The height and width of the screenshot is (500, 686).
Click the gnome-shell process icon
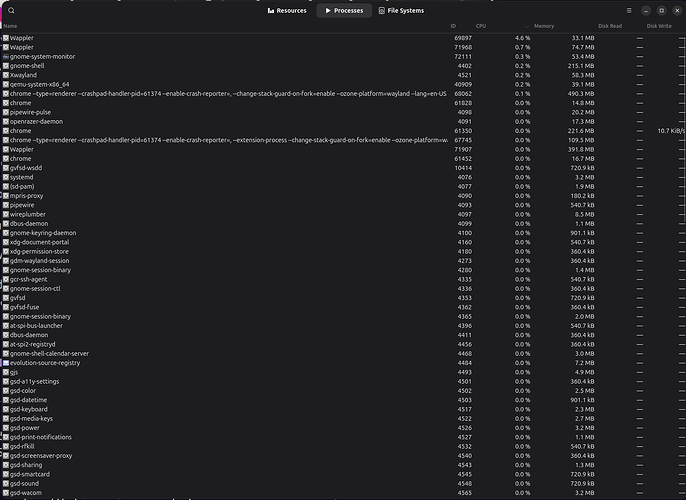point(5,66)
